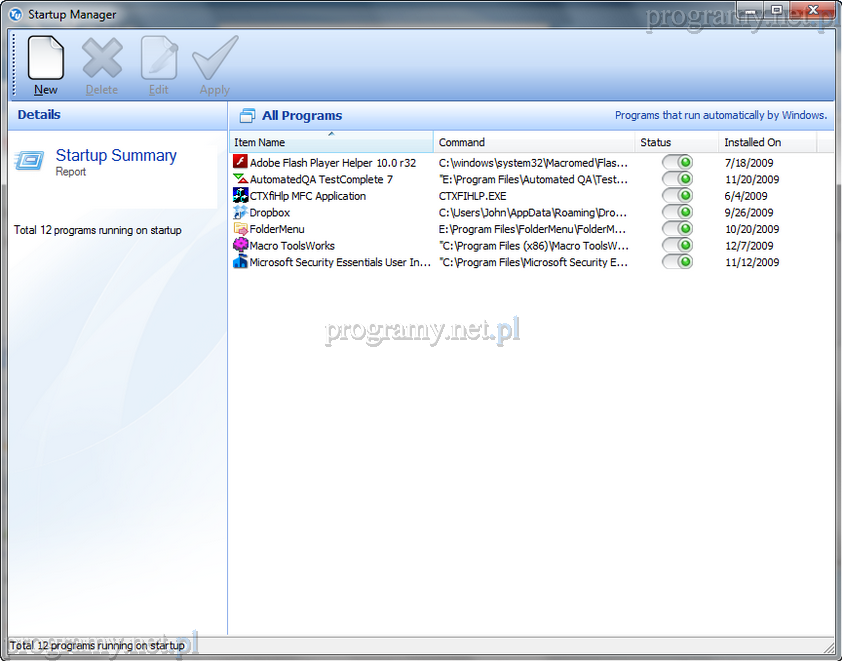Viewport: 842px width, 661px height.
Task: Sort list by Item Name column header
Action: 330,142
